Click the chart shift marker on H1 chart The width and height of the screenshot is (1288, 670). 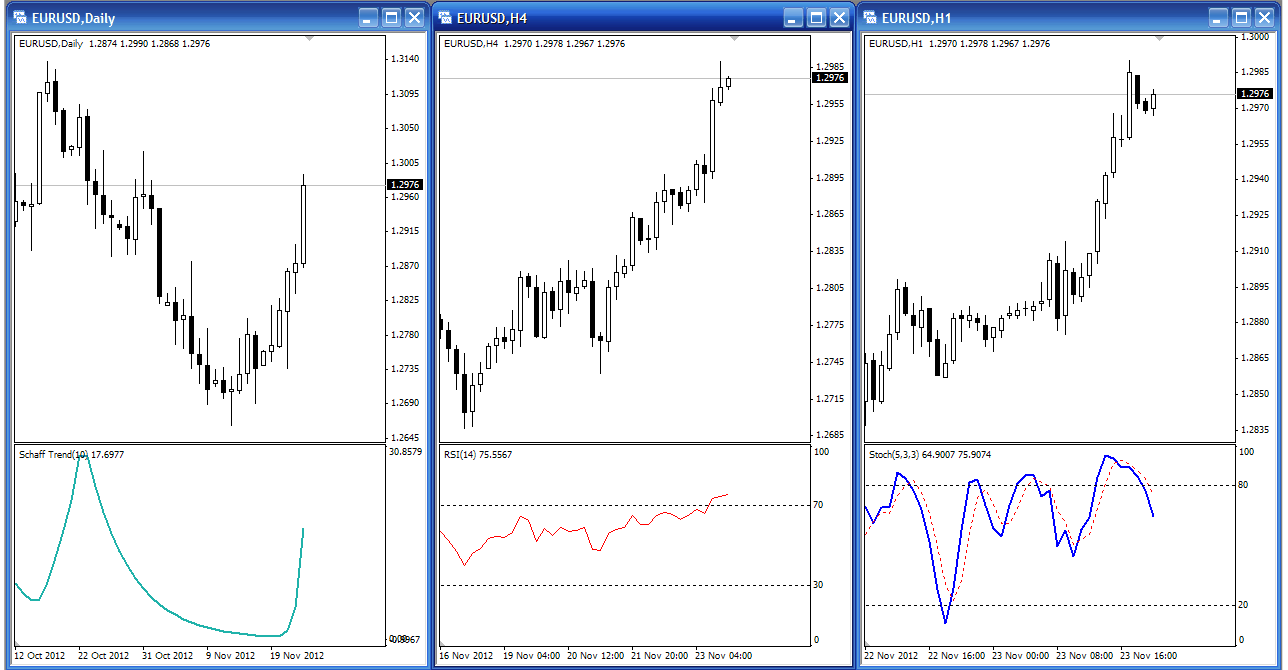point(1160,38)
